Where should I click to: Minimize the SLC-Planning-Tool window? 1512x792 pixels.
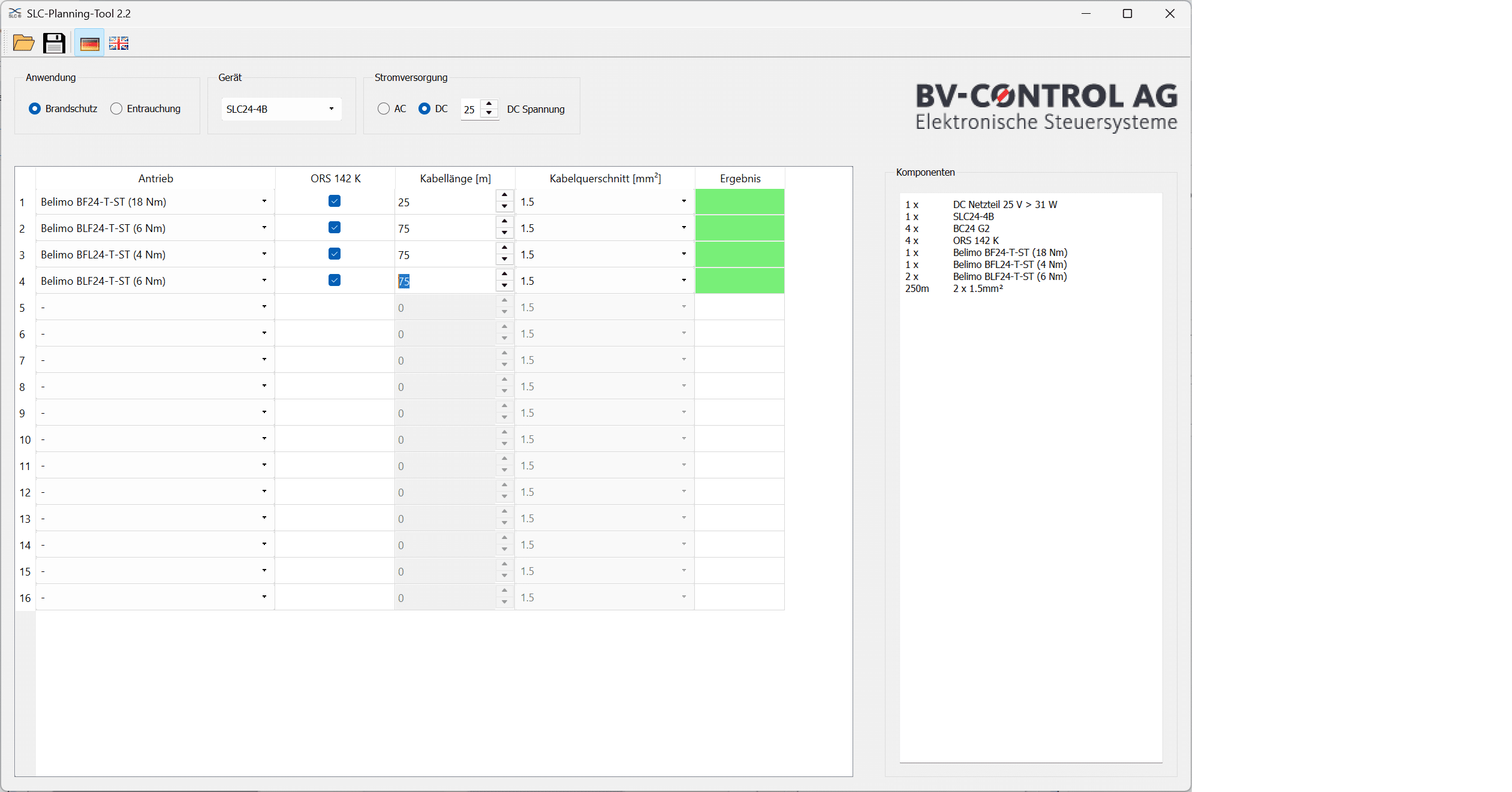tap(1086, 13)
